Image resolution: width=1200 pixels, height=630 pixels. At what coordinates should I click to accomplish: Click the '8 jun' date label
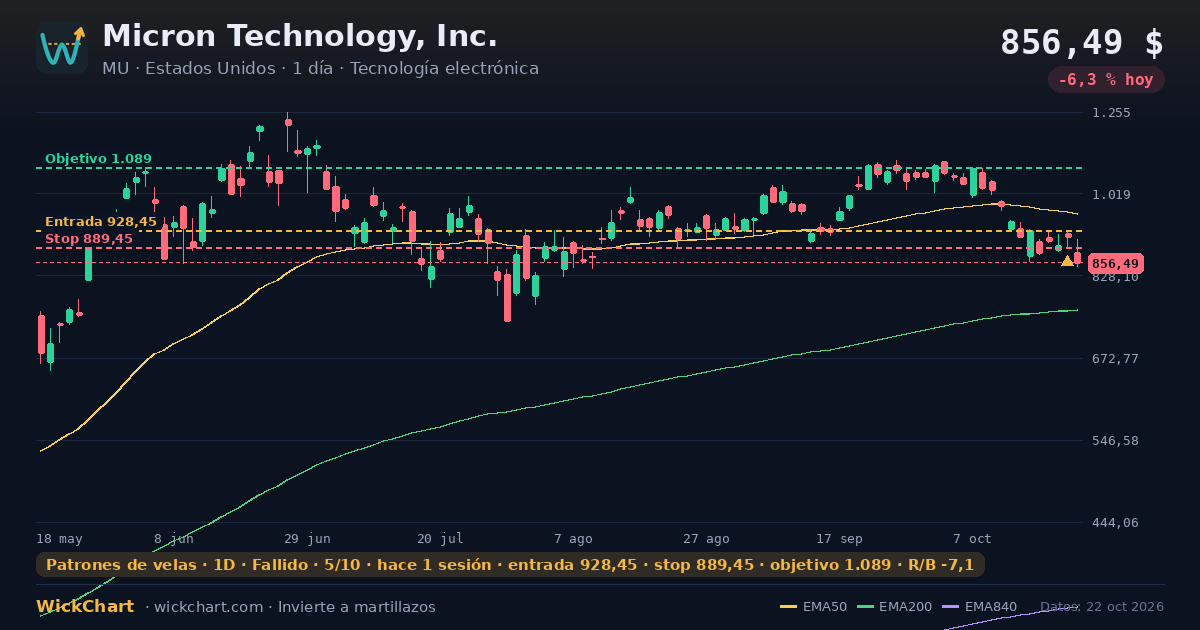174,539
